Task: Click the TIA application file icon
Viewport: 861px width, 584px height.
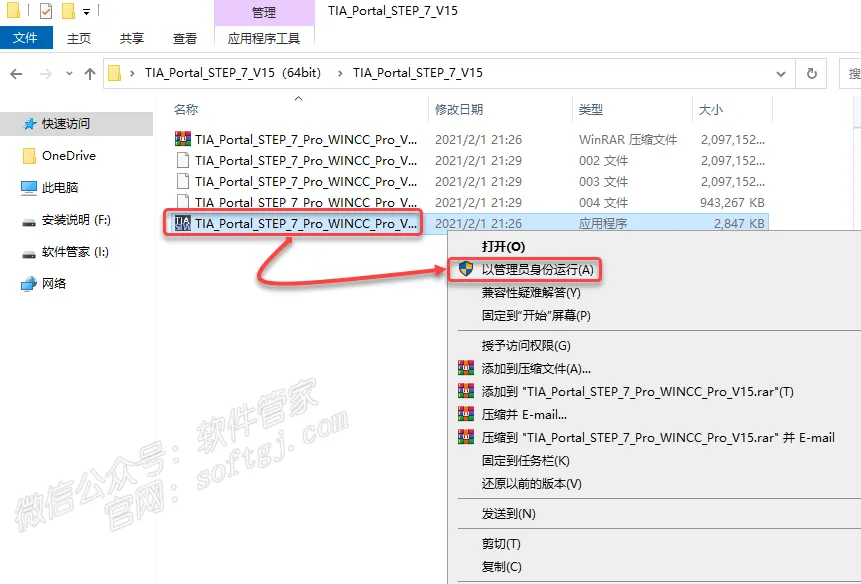Action: [183, 223]
